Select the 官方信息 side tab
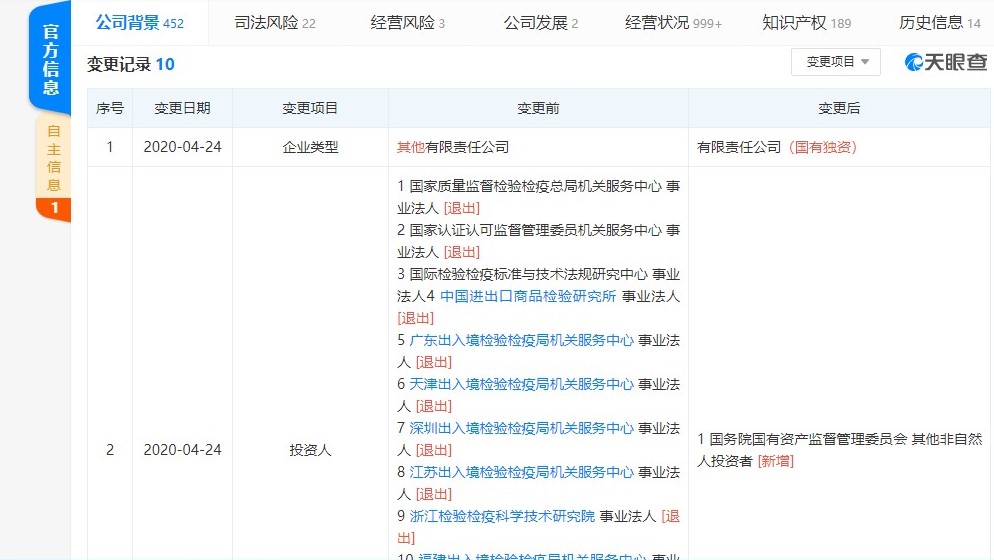Viewport: 994px width, 560px height. pos(51,58)
